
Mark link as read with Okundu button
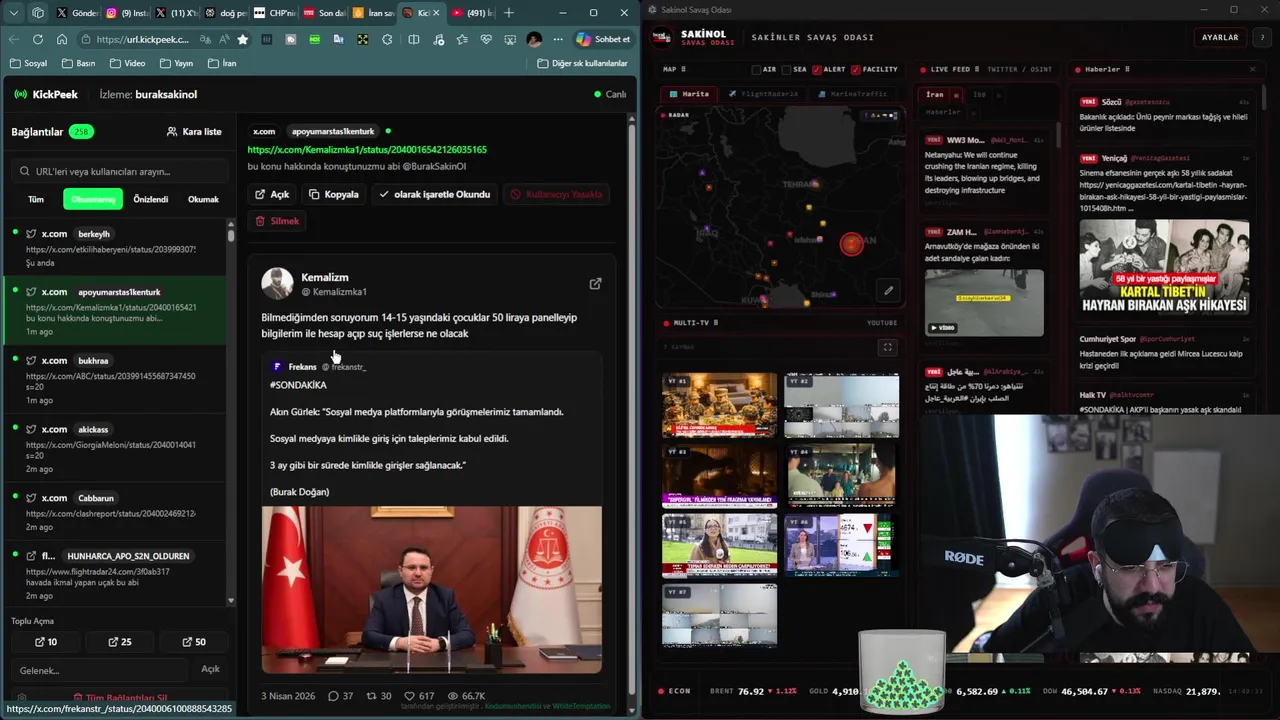[x=434, y=194]
